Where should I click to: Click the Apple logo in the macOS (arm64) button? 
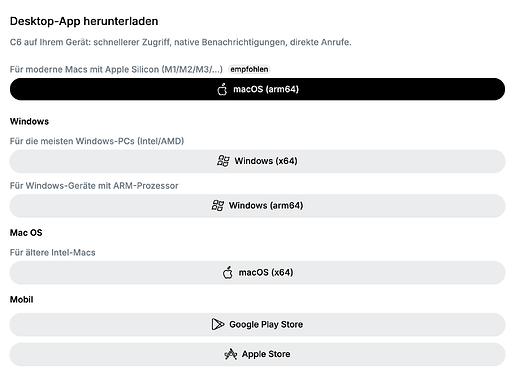(222, 89)
